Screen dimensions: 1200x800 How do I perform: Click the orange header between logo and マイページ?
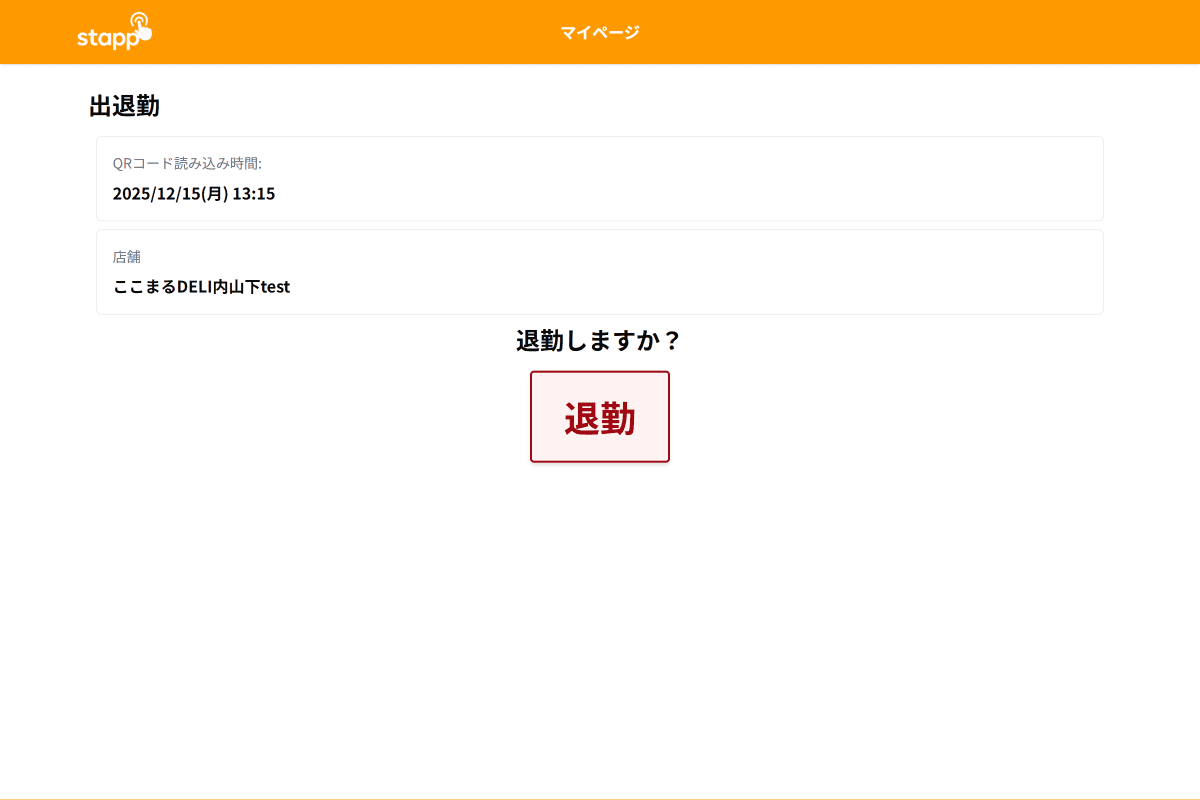350,32
